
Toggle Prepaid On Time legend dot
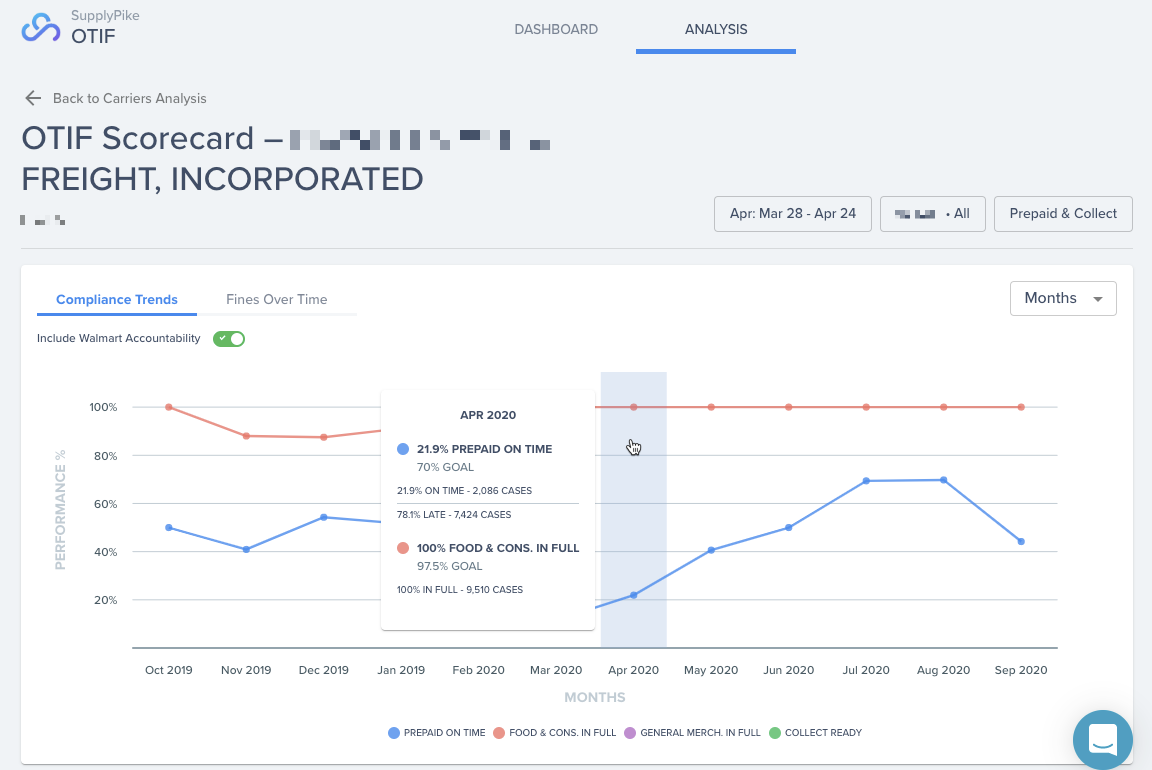(x=394, y=733)
